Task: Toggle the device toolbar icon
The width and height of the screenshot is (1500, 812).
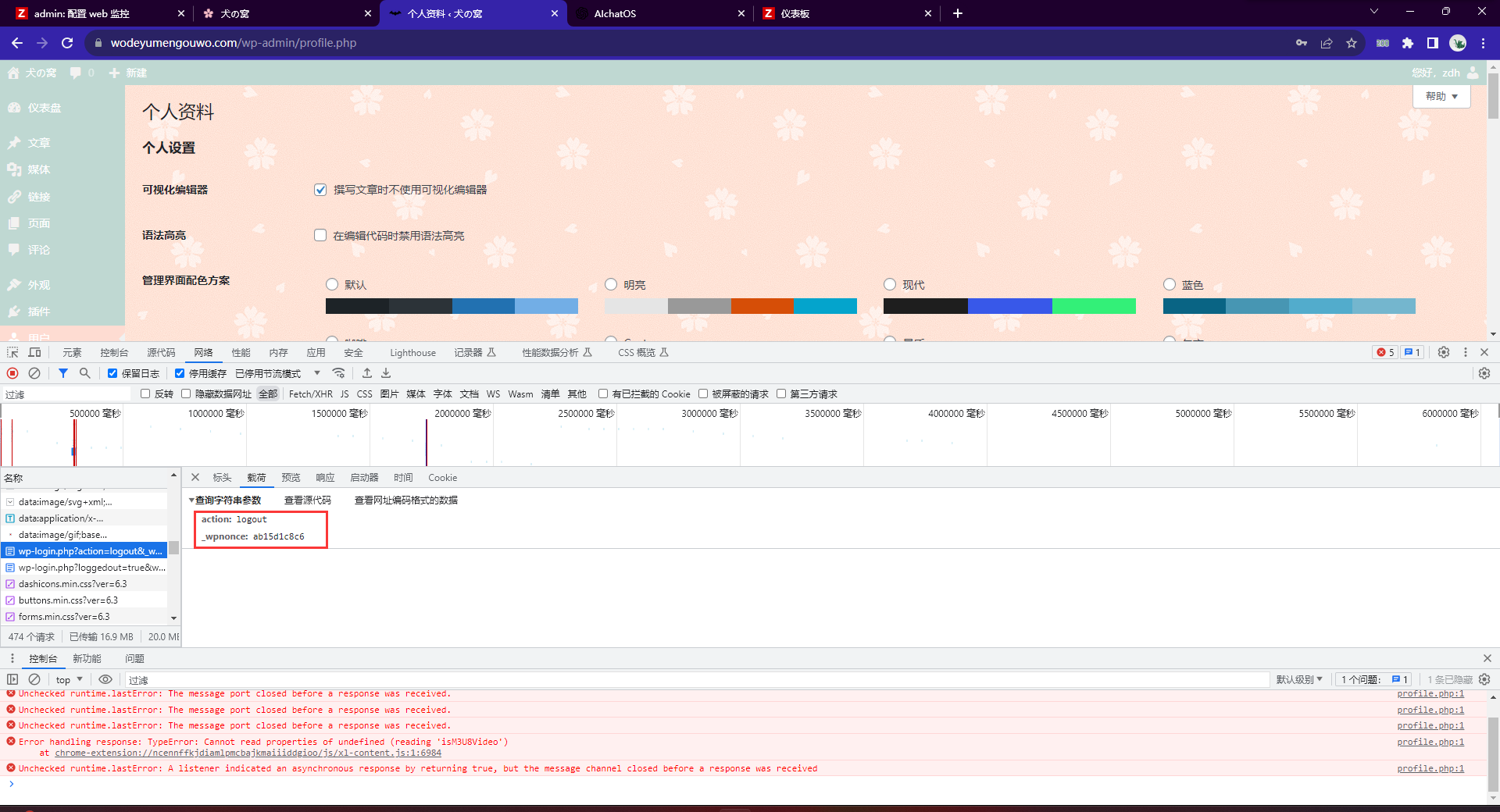Action: click(x=35, y=352)
